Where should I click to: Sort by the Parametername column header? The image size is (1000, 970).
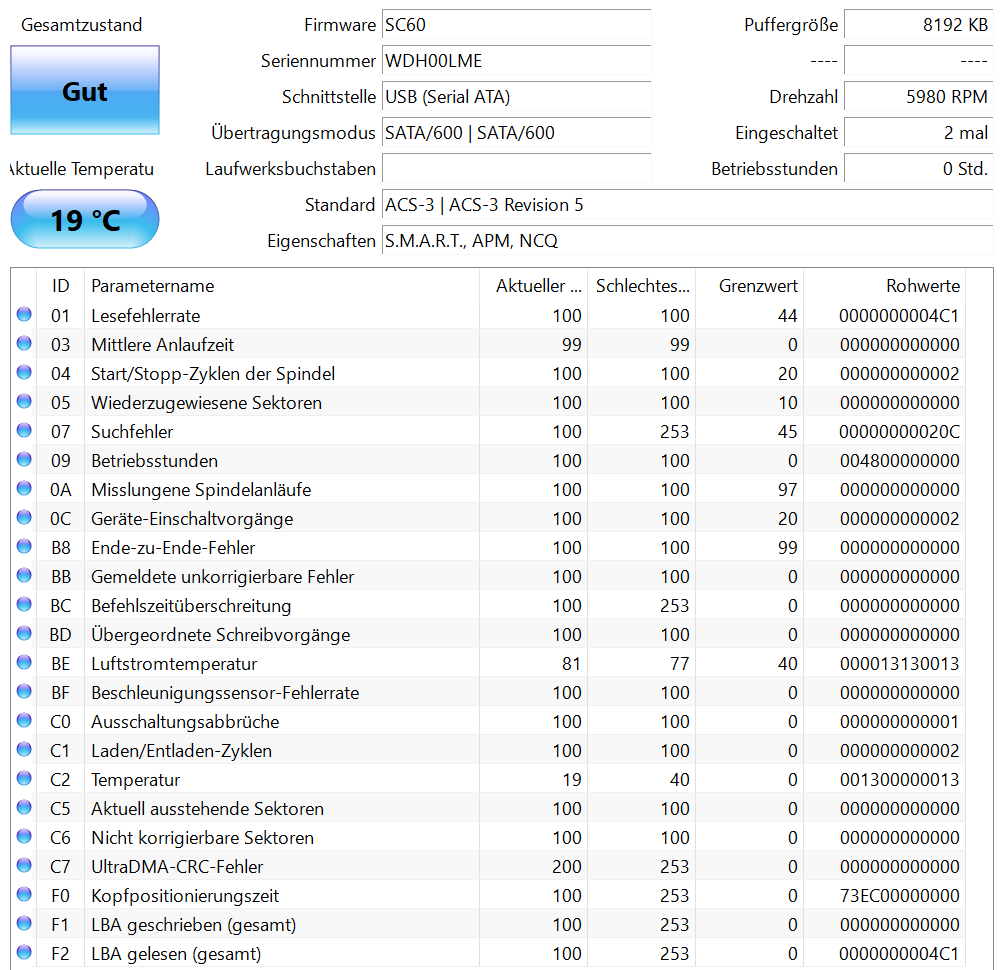click(x=281, y=286)
